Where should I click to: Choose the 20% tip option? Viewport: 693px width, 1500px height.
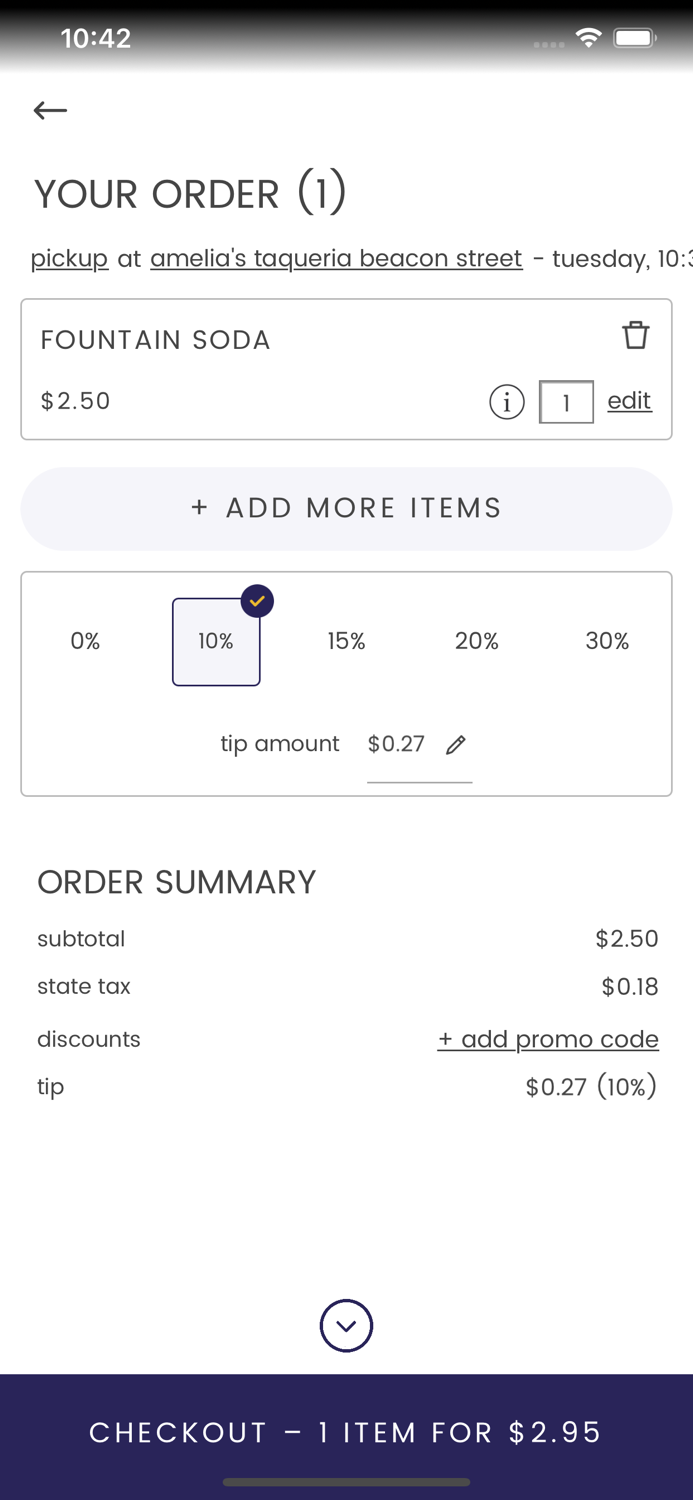pos(477,641)
